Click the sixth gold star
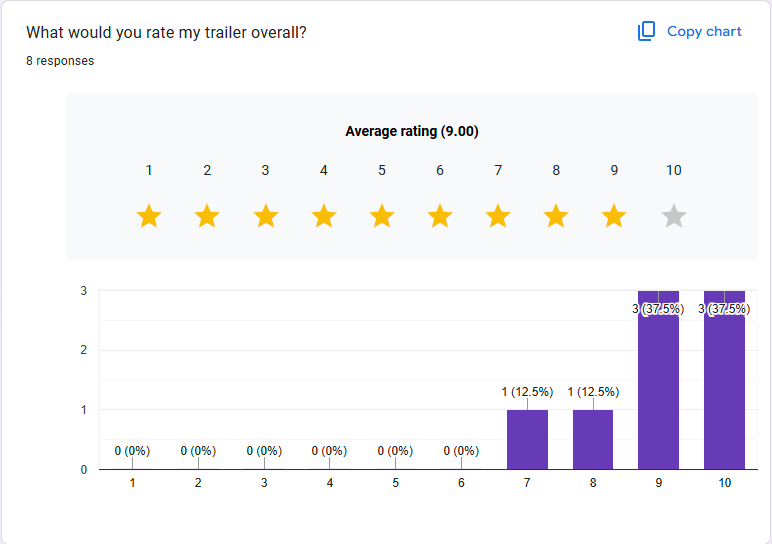The image size is (772, 544). pyautogui.click(x=440, y=216)
